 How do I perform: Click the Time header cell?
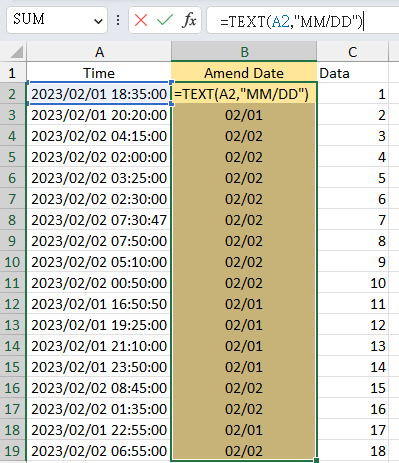tap(99, 73)
